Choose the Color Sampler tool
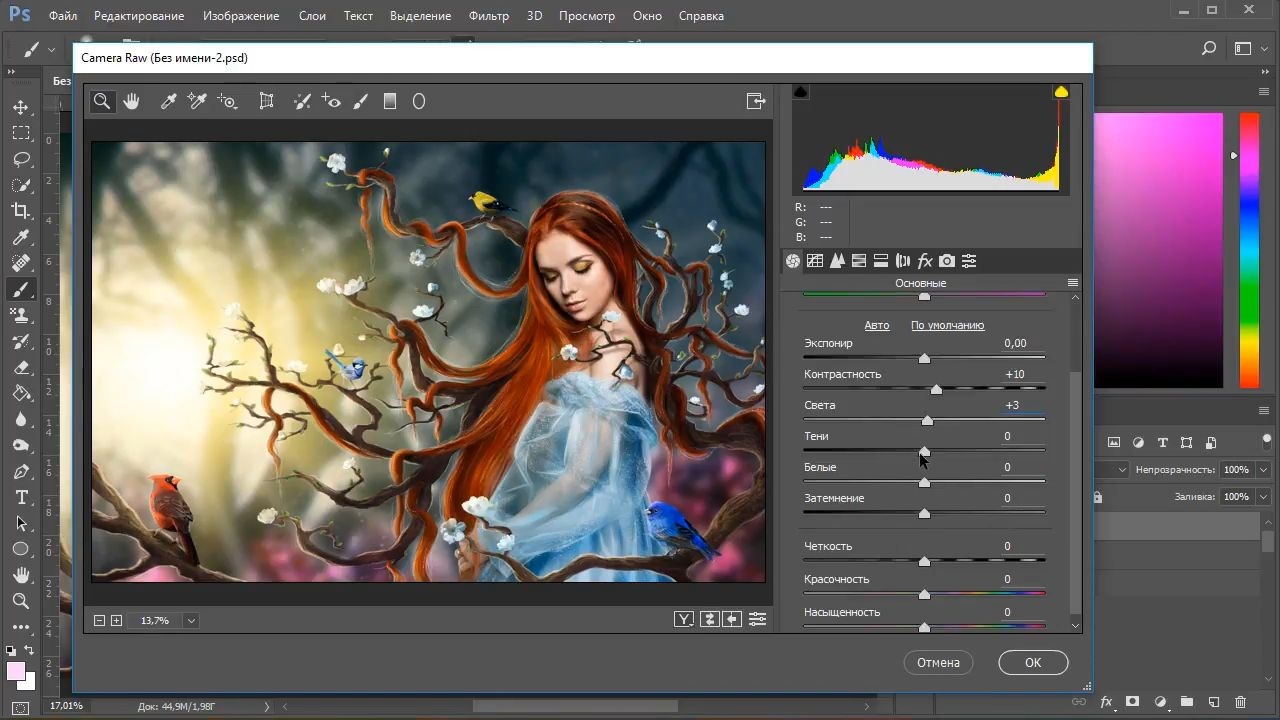Viewport: 1280px width, 720px height. point(196,101)
